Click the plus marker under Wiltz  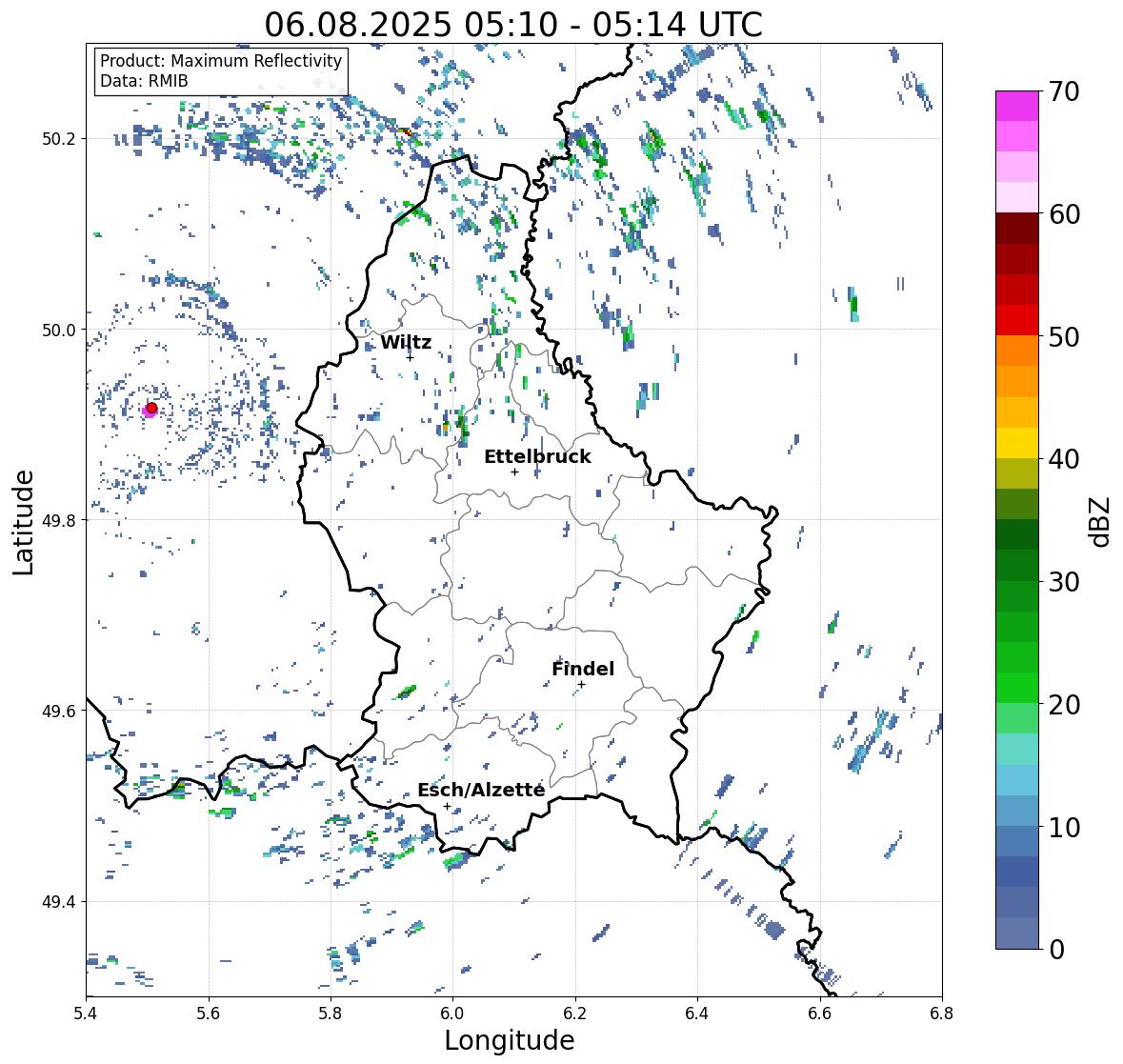[x=410, y=357]
